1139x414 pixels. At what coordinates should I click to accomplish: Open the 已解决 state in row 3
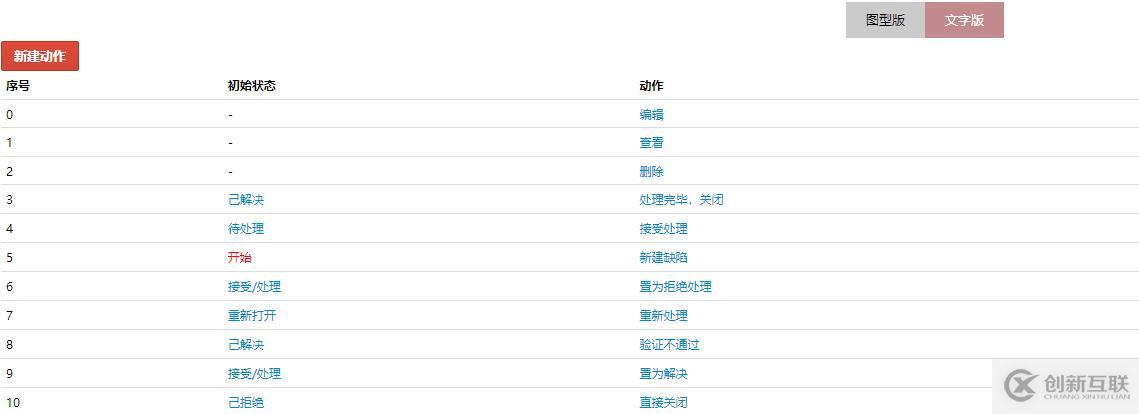click(x=246, y=200)
